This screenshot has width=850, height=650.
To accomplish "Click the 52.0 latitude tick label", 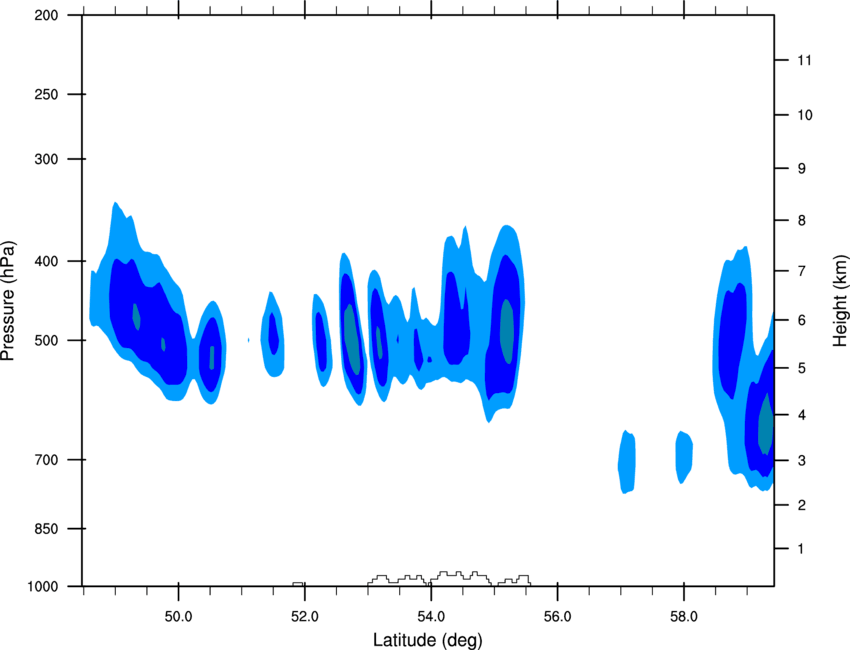I will [305, 617].
